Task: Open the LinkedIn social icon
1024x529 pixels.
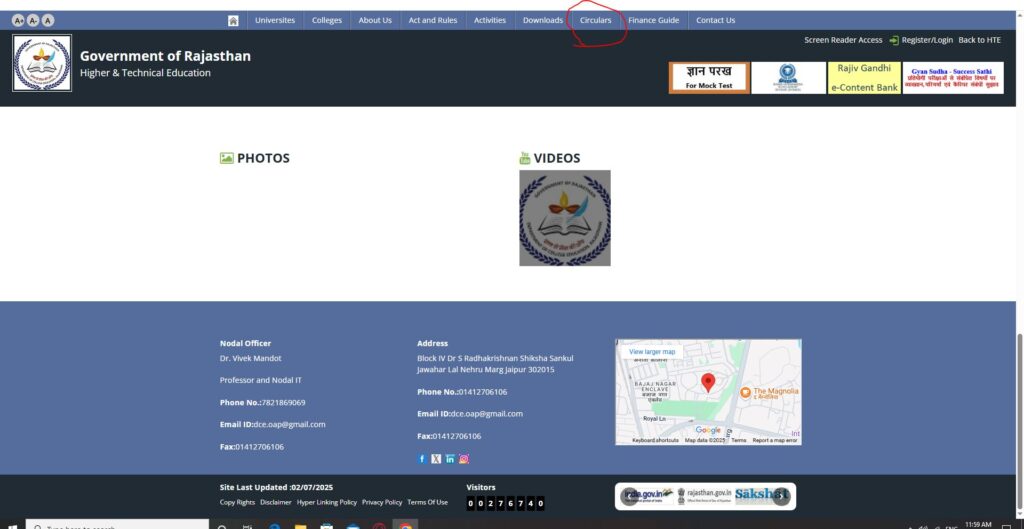Action: (450, 459)
